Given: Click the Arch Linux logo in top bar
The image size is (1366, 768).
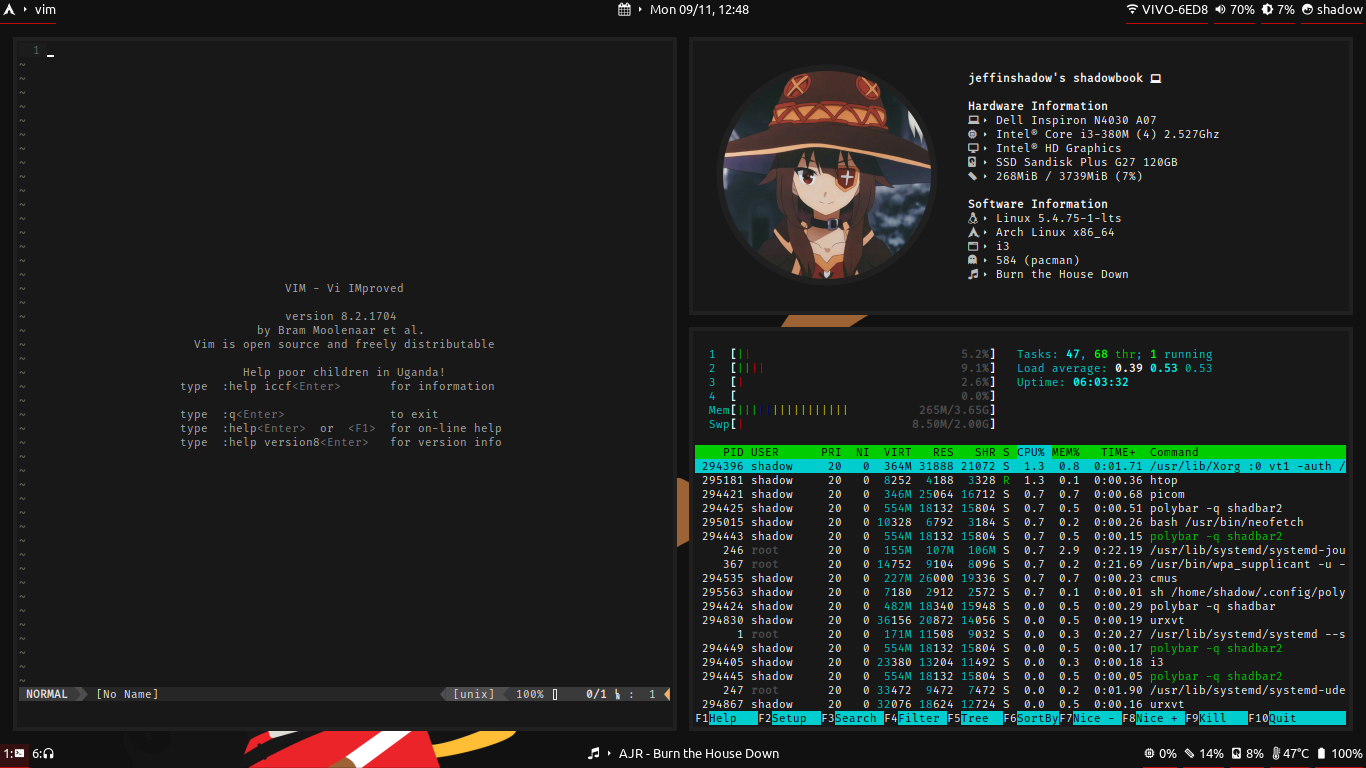Looking at the screenshot, I should [x=10, y=10].
